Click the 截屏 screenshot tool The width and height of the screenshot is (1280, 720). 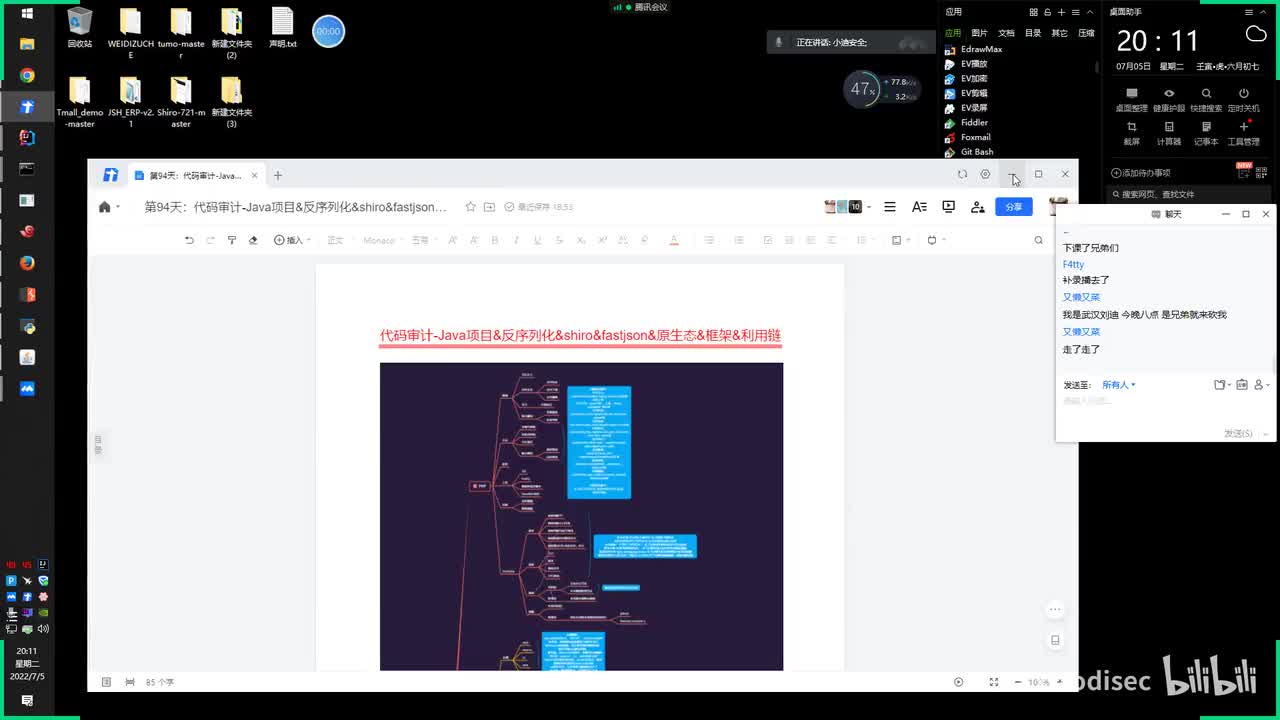click(1132, 133)
